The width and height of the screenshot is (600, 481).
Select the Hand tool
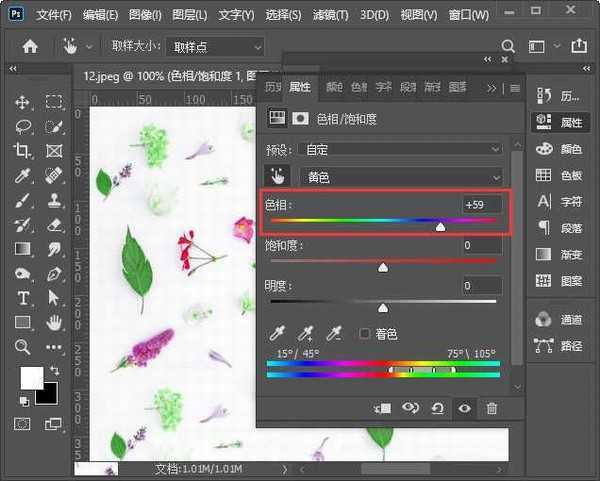(54, 322)
